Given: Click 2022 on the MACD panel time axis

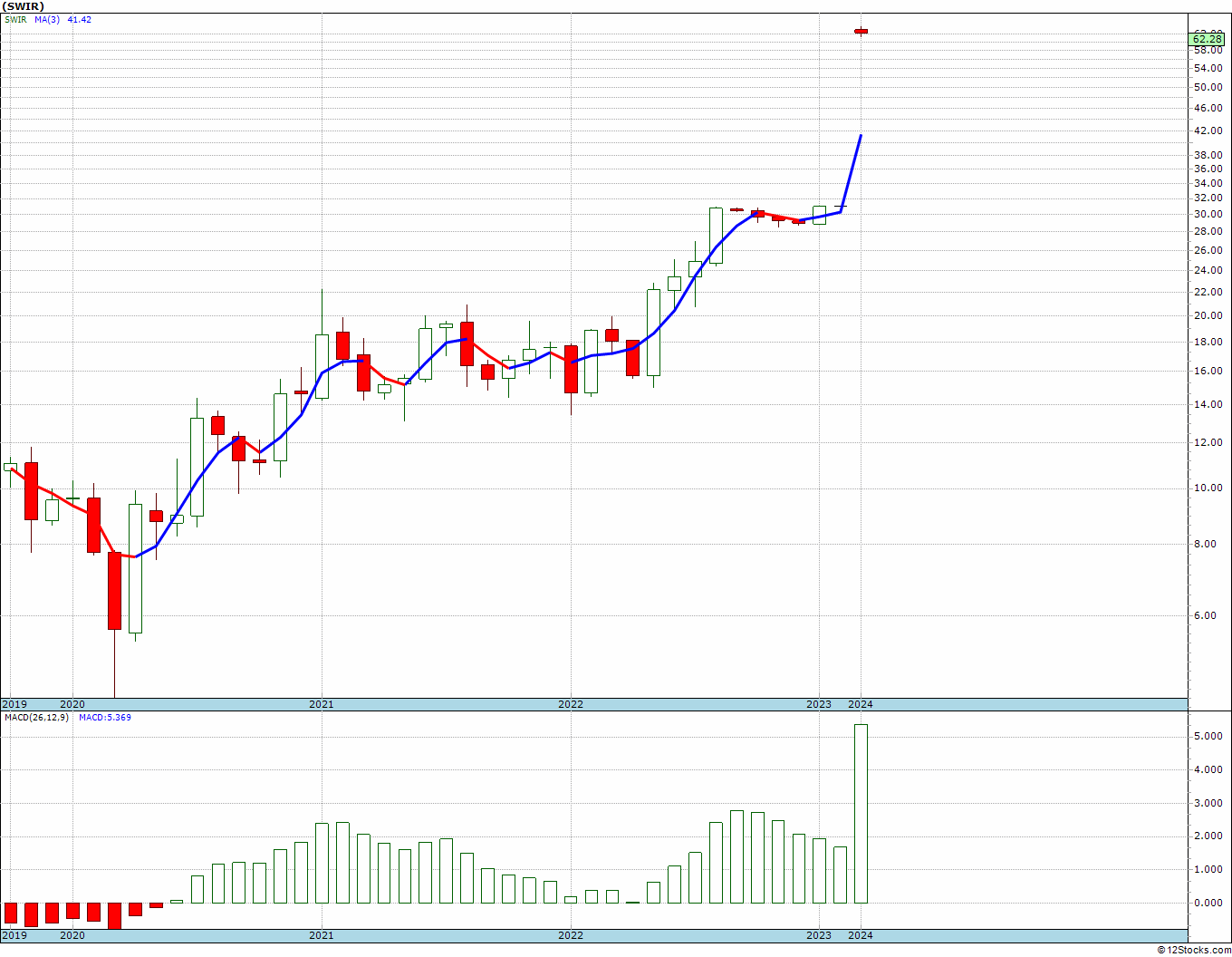Looking at the screenshot, I should (x=571, y=935).
